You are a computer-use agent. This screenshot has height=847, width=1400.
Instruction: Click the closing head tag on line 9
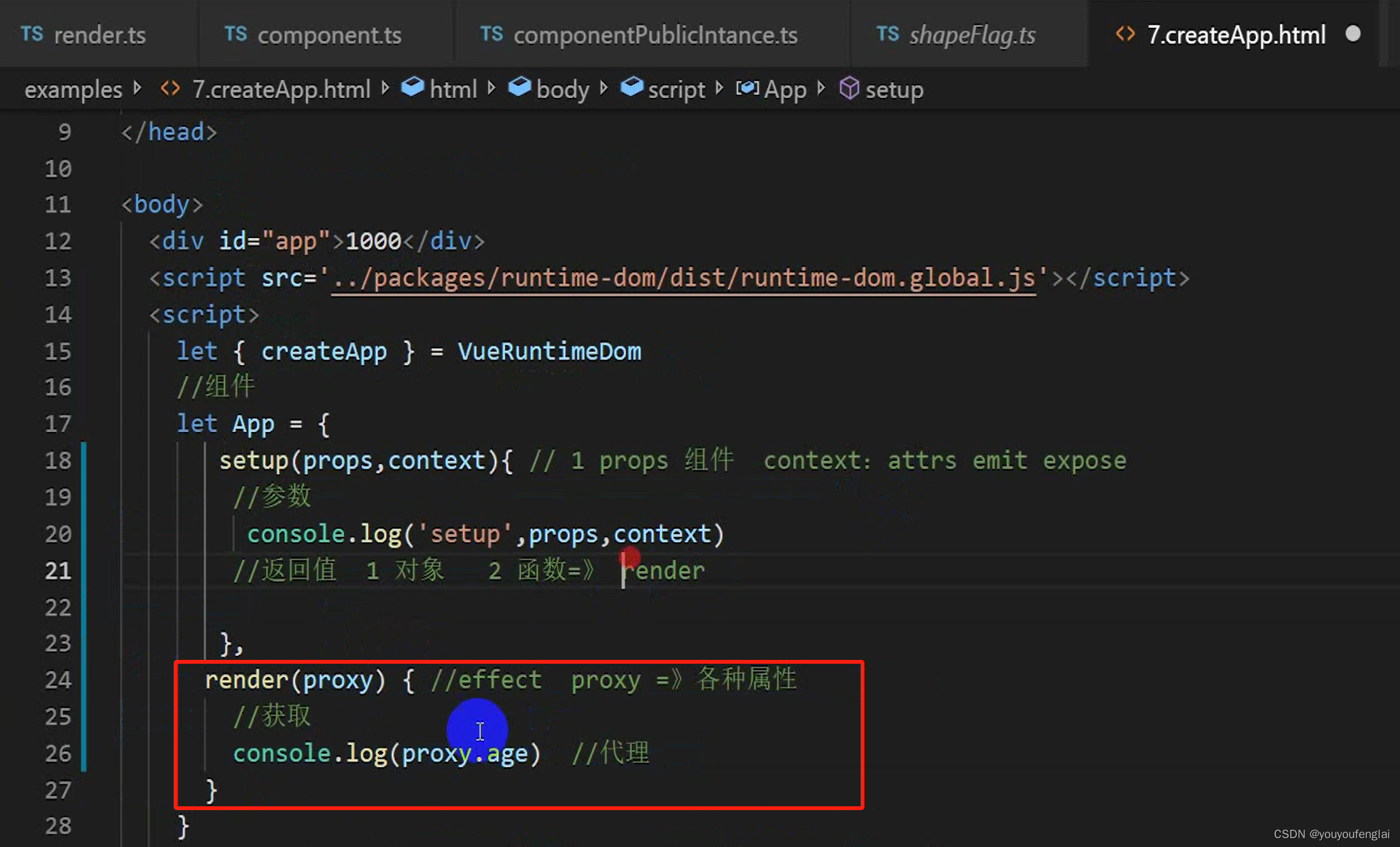pos(169,132)
